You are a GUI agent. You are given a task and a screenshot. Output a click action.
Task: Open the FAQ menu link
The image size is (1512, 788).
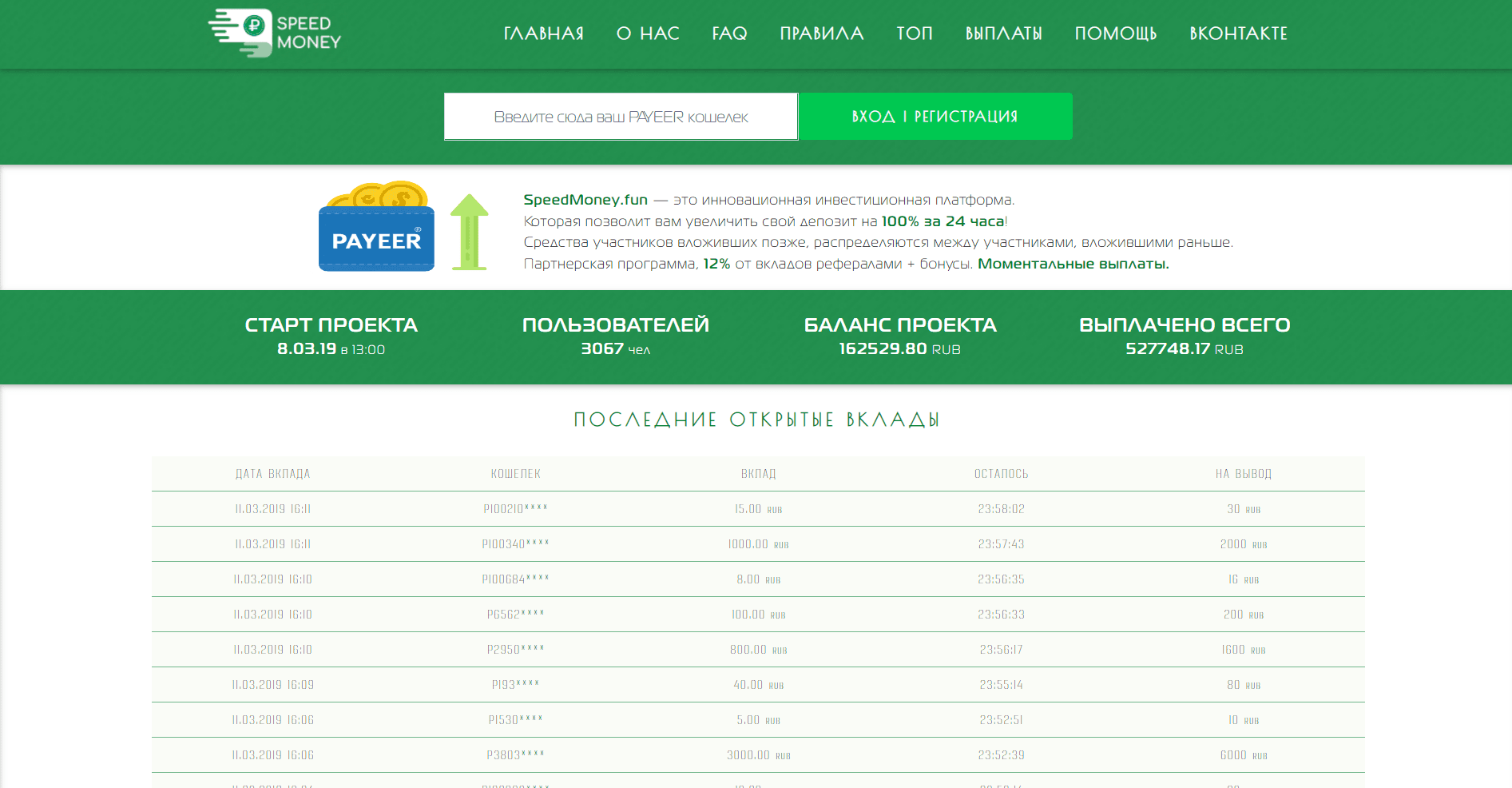[730, 34]
